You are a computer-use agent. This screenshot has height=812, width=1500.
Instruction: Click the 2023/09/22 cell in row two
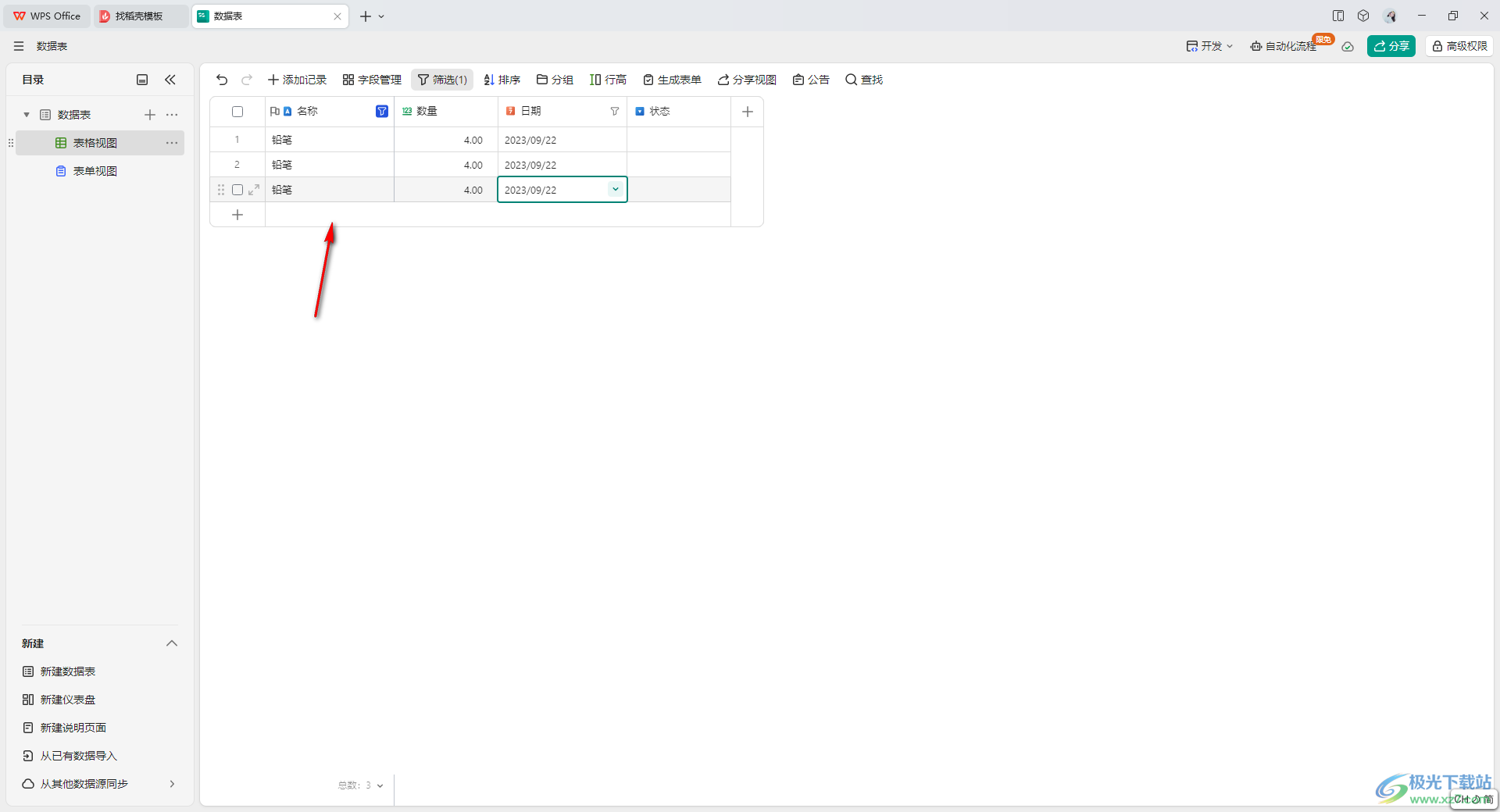562,165
